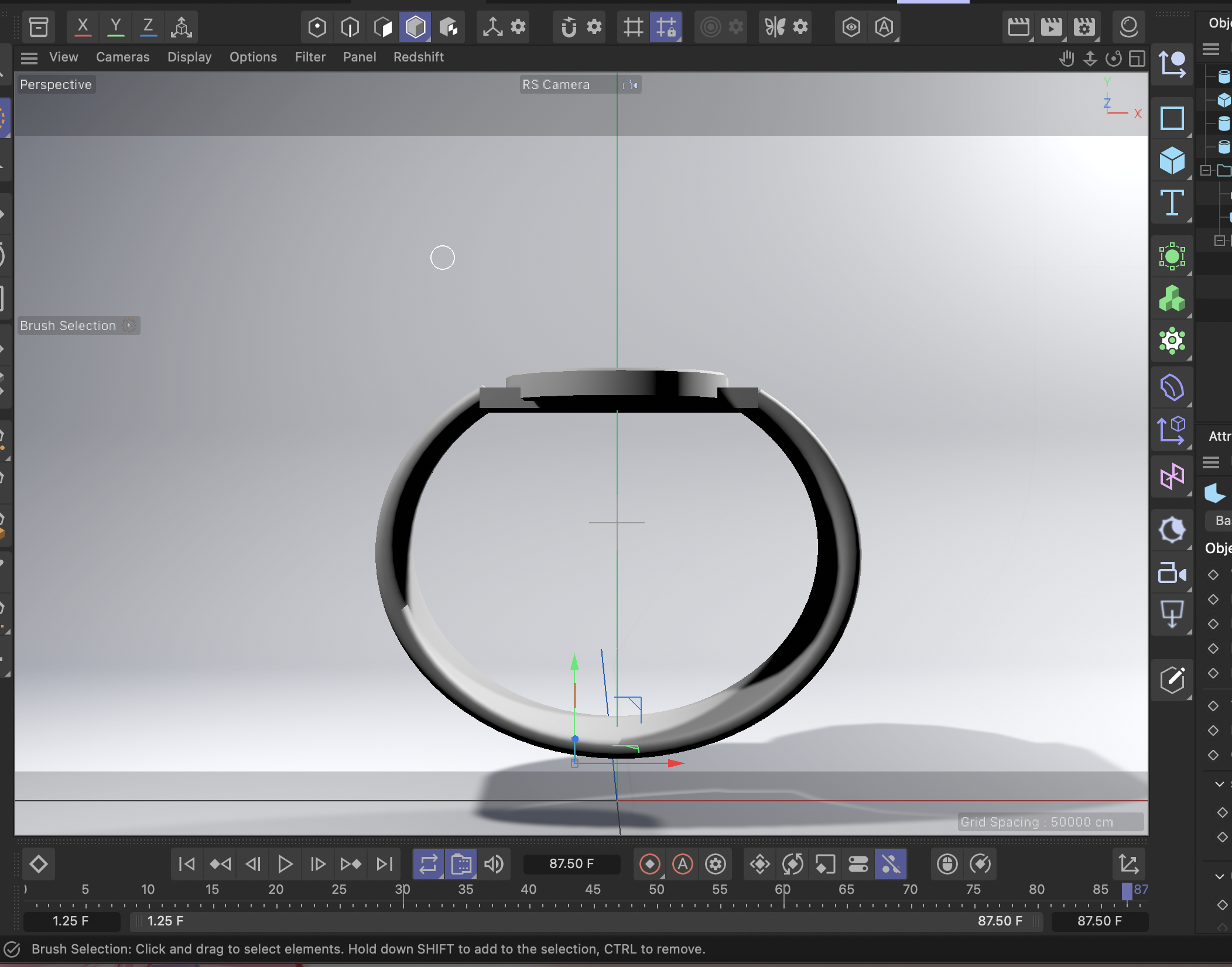Select the Text spline tool icon
Screen dimensions: 1232x967
pyautogui.click(x=1172, y=204)
